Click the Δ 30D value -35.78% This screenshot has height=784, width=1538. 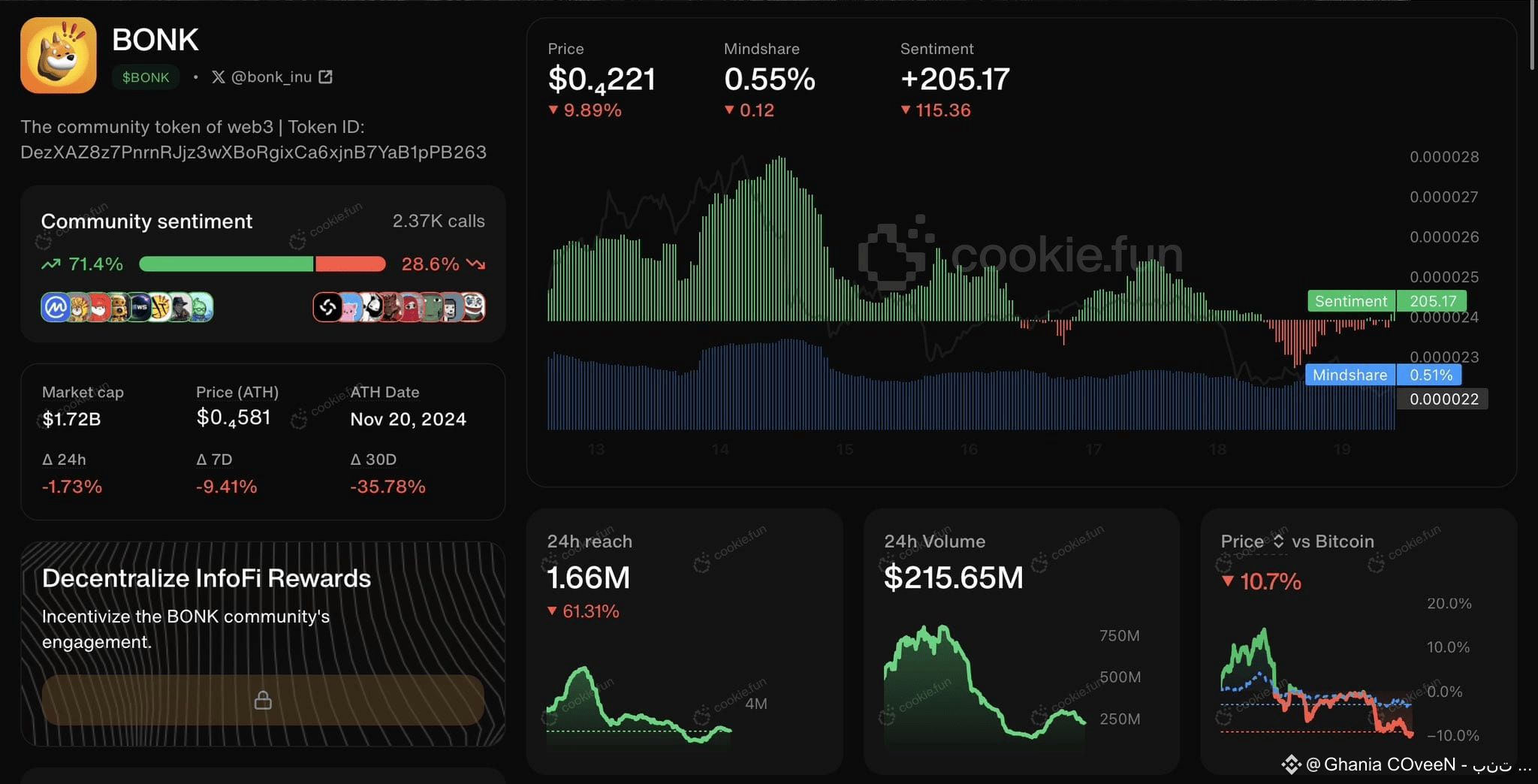(388, 487)
